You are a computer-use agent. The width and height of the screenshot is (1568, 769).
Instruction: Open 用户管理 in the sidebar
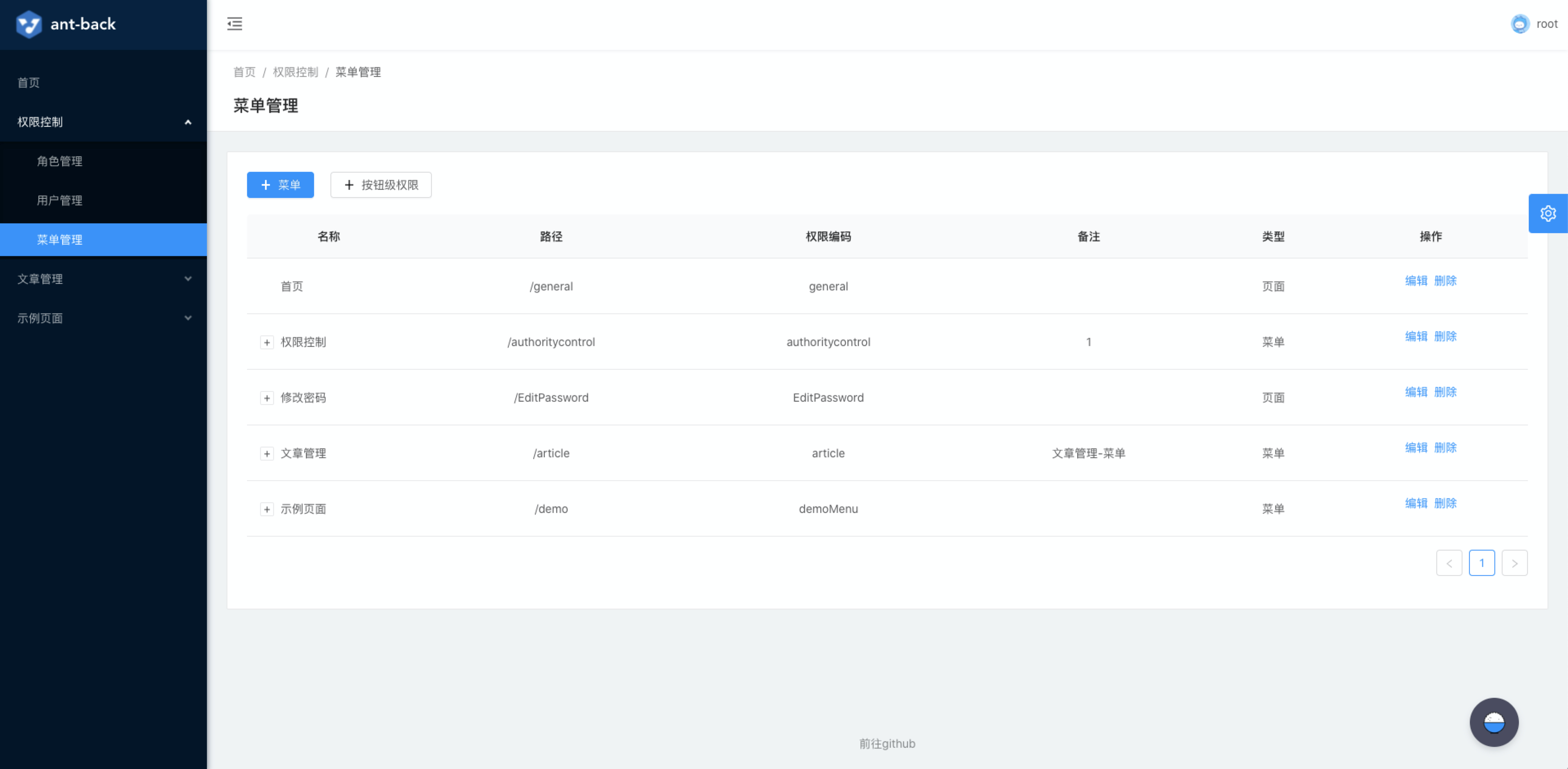pos(60,200)
